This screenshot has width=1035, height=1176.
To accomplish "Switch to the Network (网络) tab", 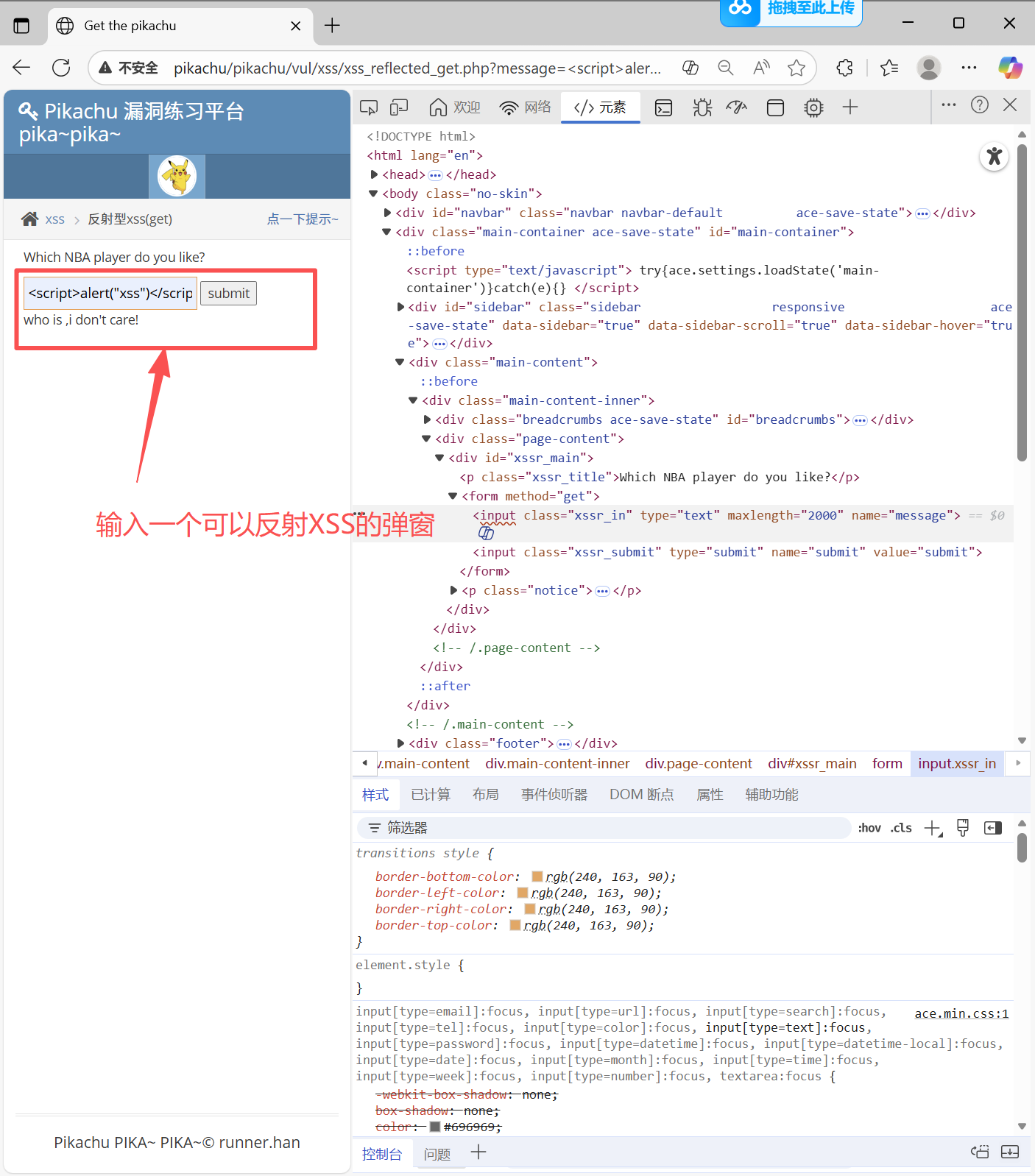I will point(525,107).
